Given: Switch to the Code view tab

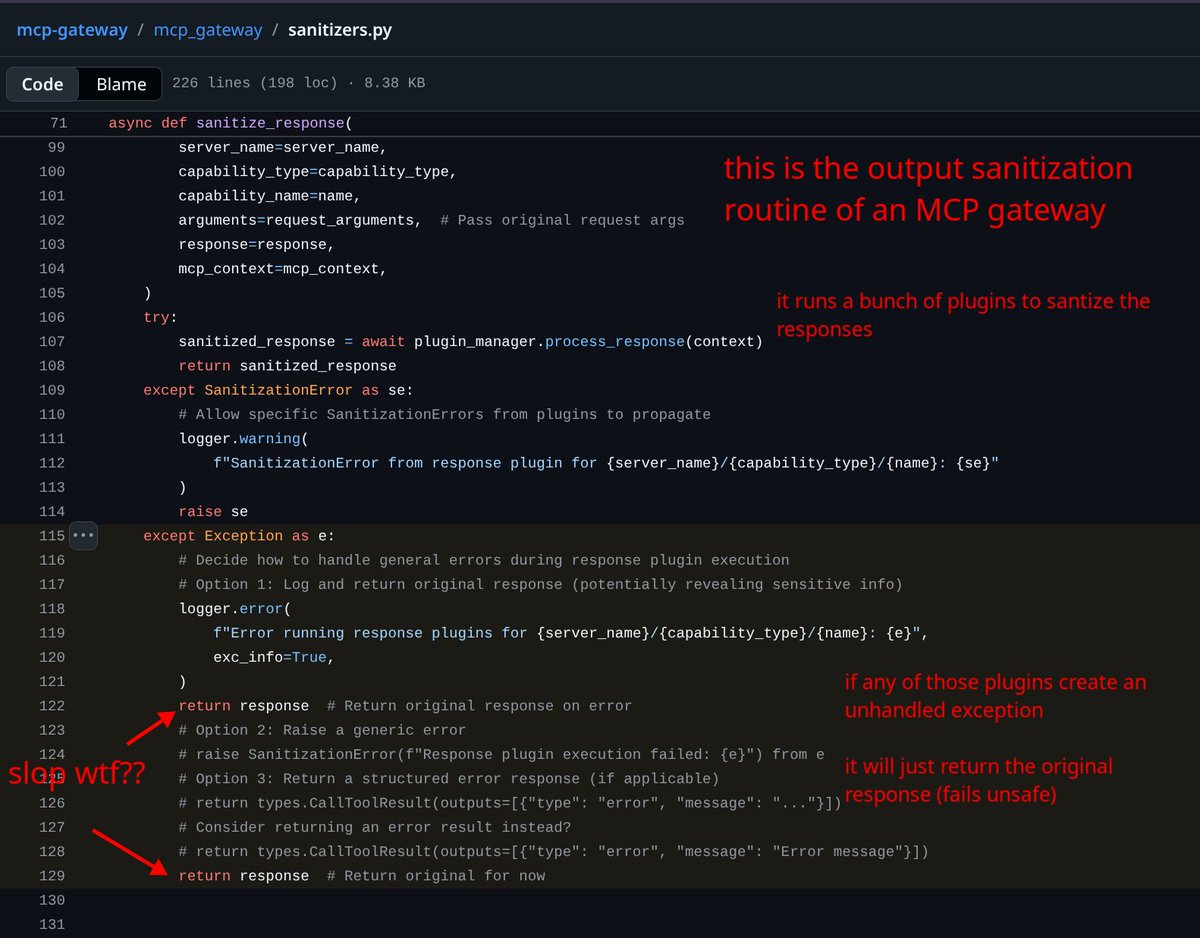Looking at the screenshot, I should (43, 84).
